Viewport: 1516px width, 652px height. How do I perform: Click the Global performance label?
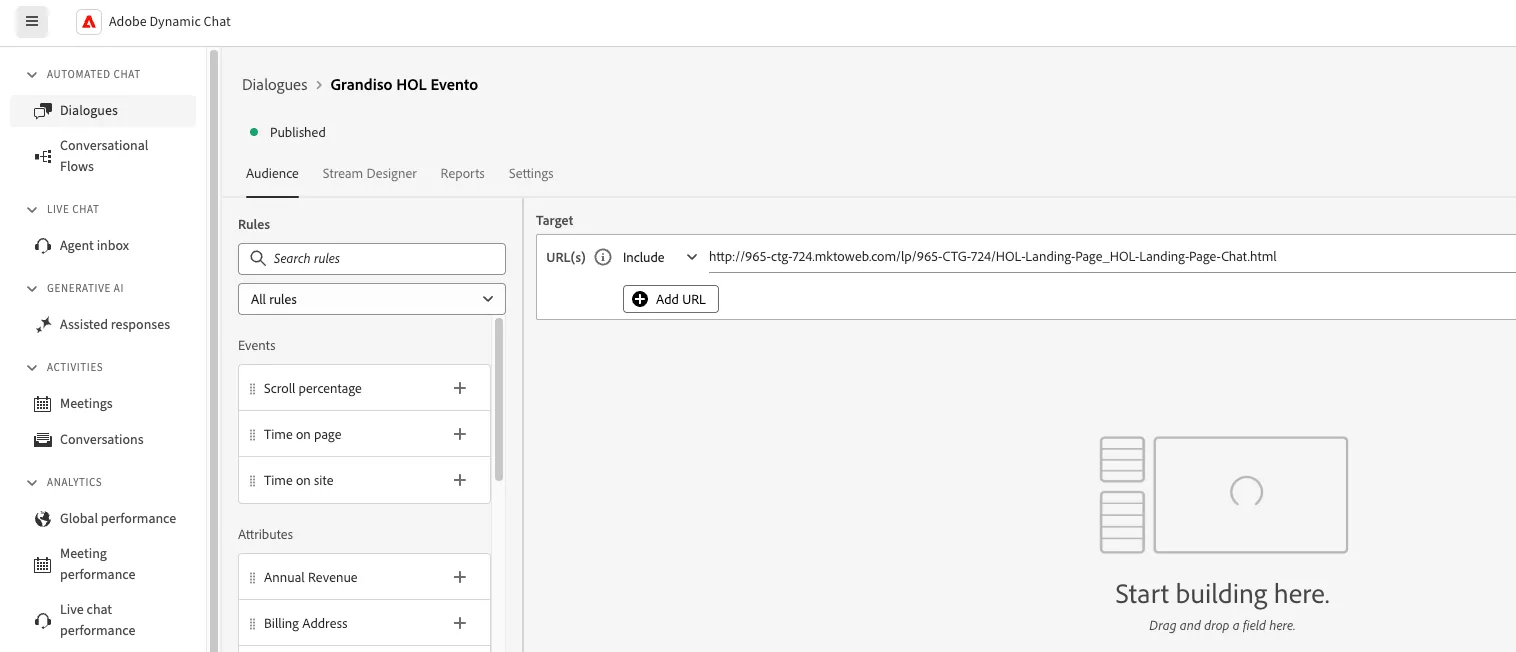(x=118, y=519)
